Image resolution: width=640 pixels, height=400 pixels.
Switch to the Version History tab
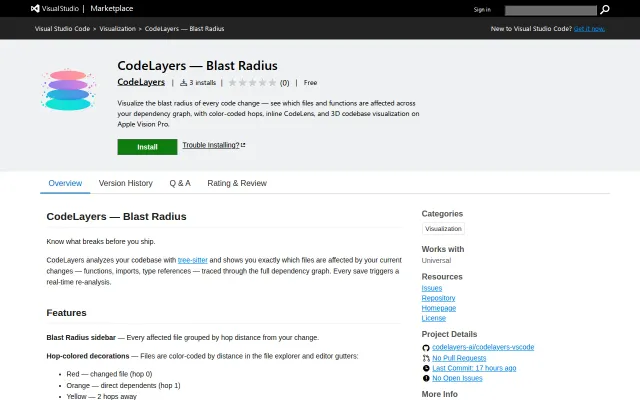tap(126, 183)
